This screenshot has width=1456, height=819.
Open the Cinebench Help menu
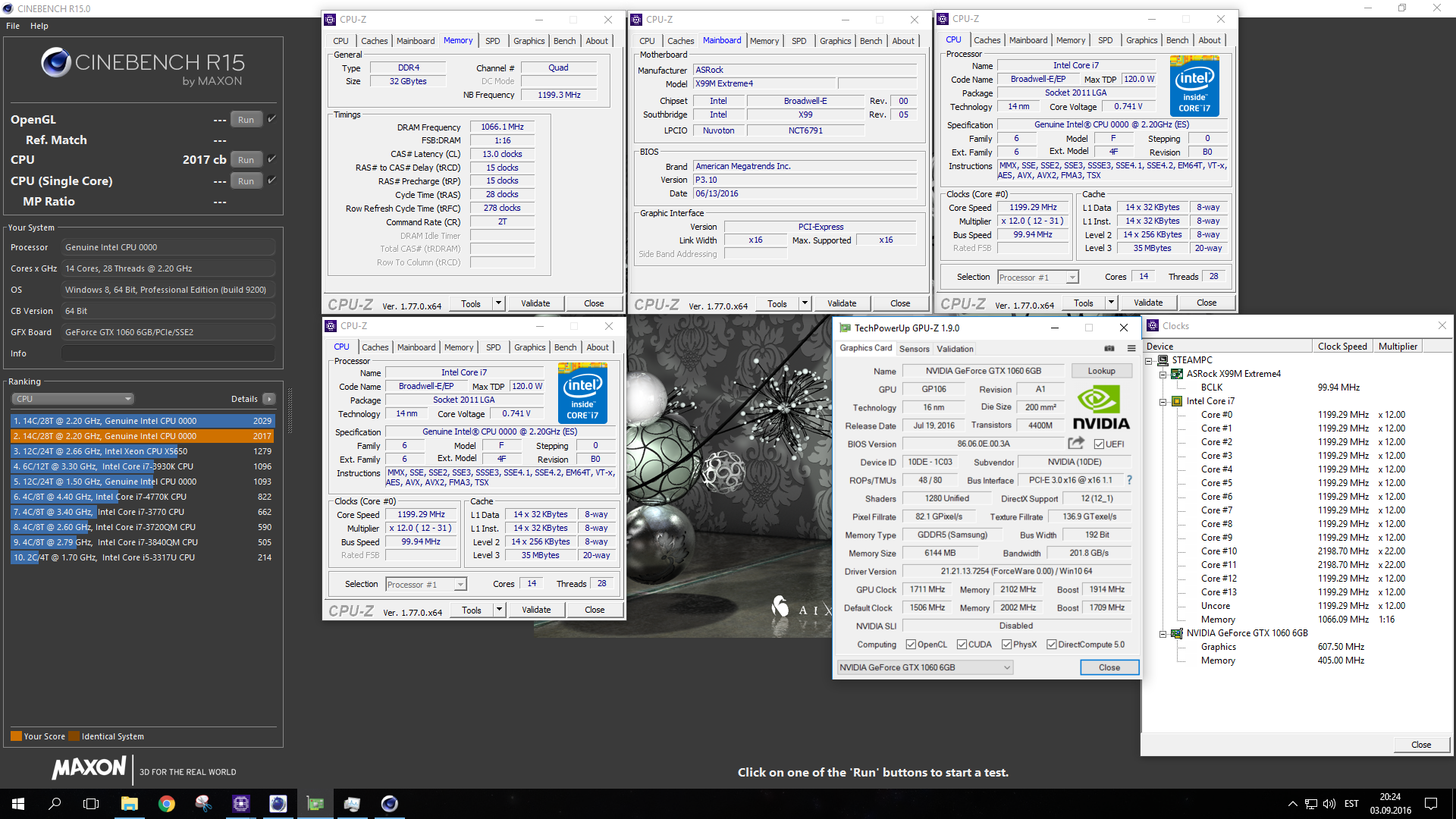coord(39,26)
